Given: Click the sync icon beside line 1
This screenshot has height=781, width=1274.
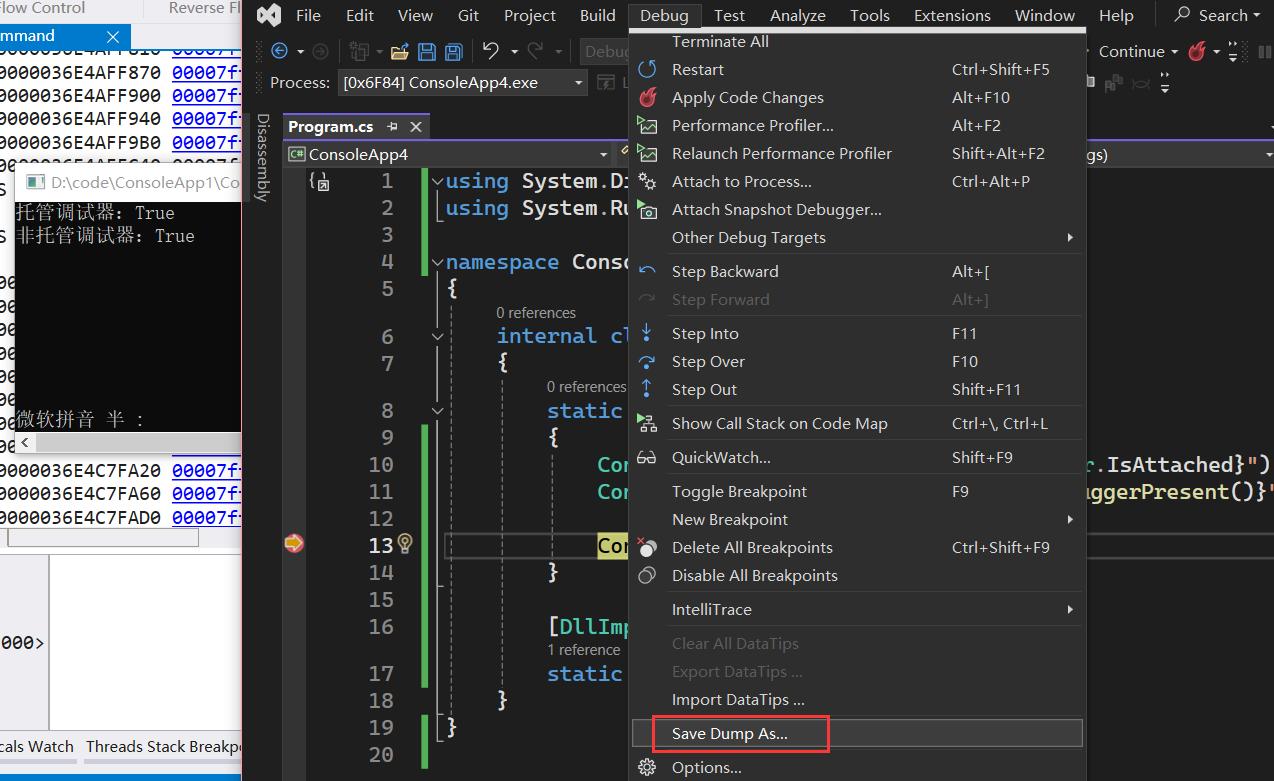Looking at the screenshot, I should [x=319, y=181].
